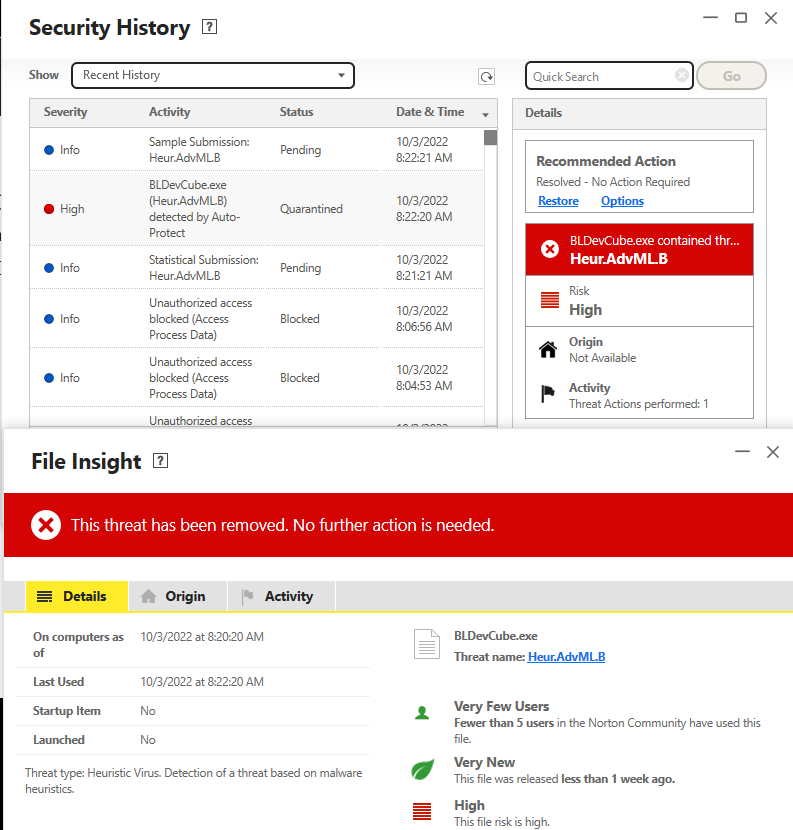793x830 pixels.
Task: Click the Activity flag icon in Details panel
Action: coord(548,394)
